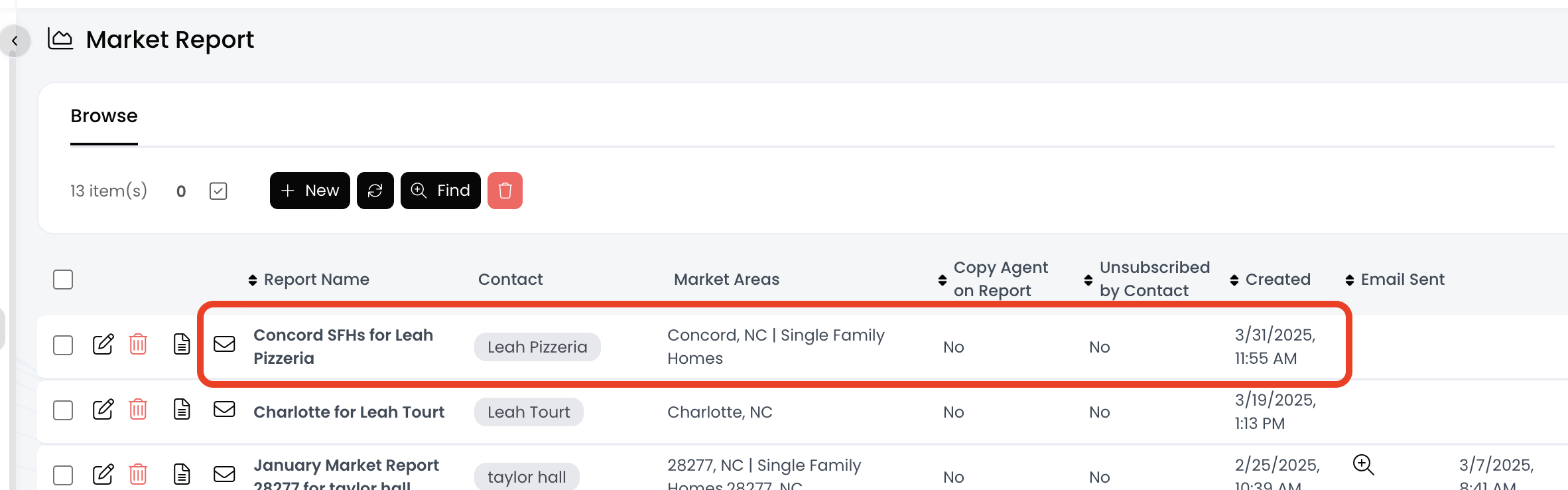Check the select-all header checkbox
1568x490 pixels.
[63, 280]
